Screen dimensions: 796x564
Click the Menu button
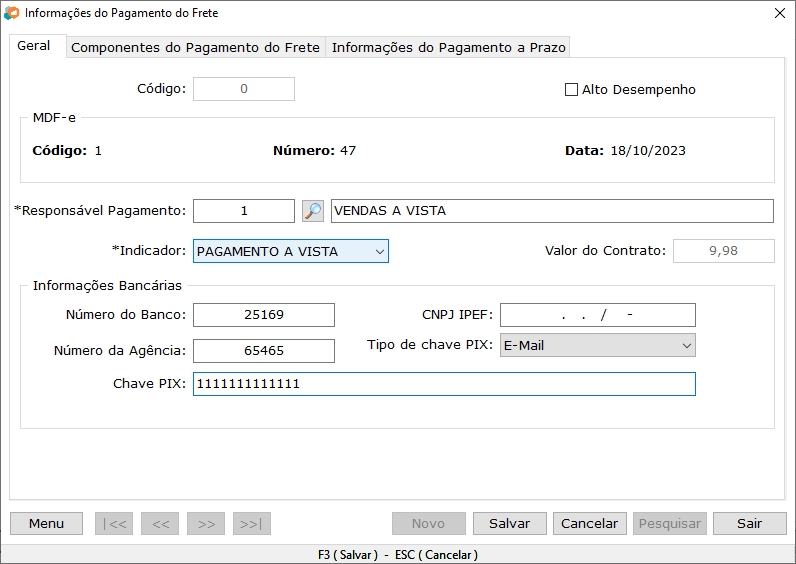click(x=46, y=523)
